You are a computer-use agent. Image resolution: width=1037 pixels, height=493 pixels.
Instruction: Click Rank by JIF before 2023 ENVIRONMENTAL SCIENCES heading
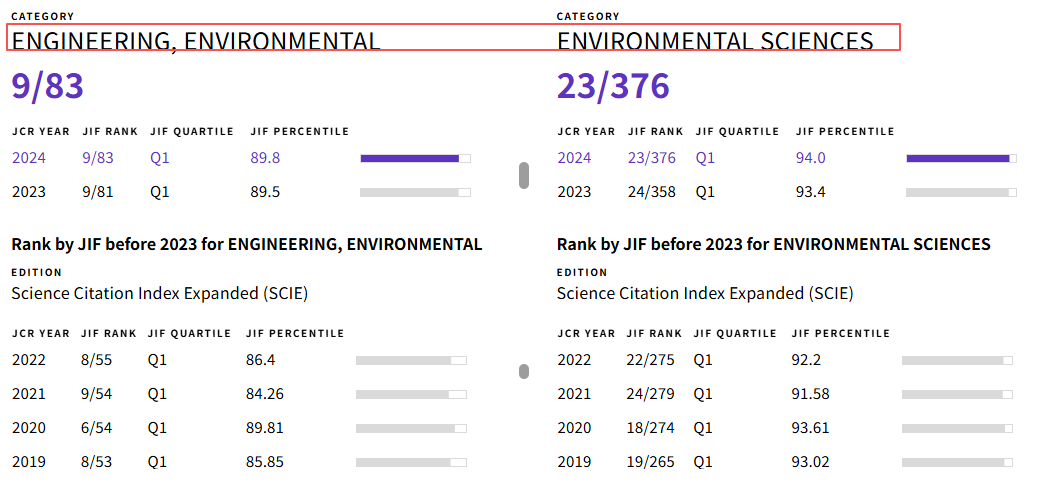(773, 244)
